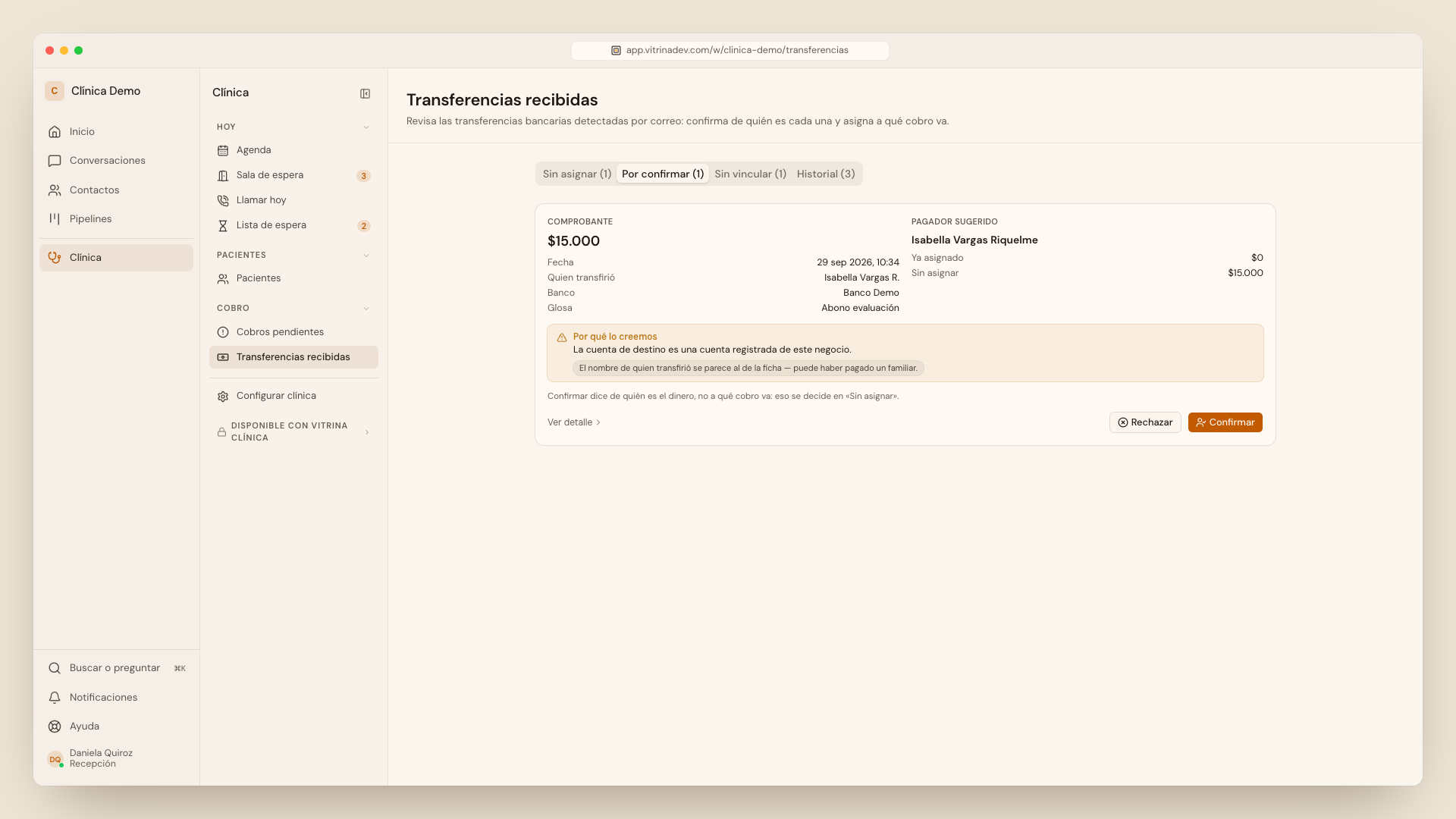Open Historial (3) tab

point(826,174)
